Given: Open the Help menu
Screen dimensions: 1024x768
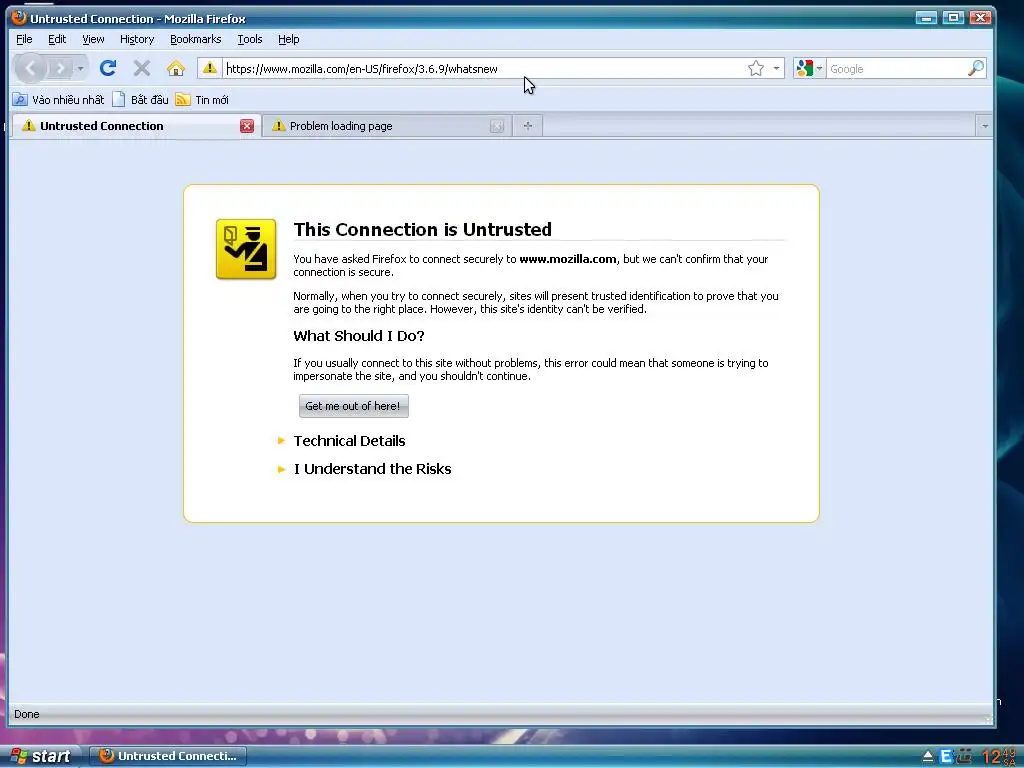Looking at the screenshot, I should point(289,39).
